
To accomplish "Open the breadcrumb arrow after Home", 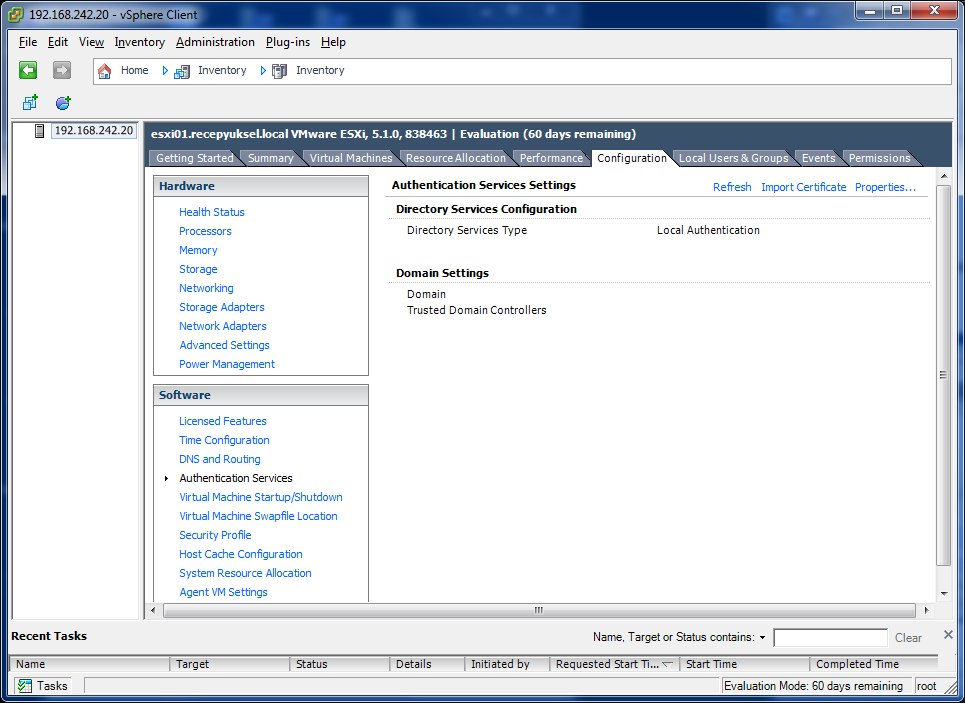I will pos(165,71).
